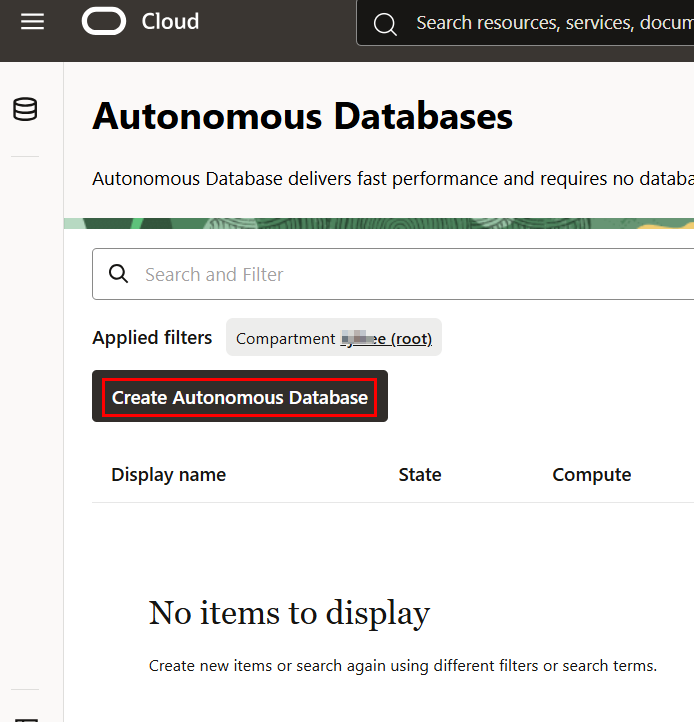Sort by Display name column header

pos(169,475)
